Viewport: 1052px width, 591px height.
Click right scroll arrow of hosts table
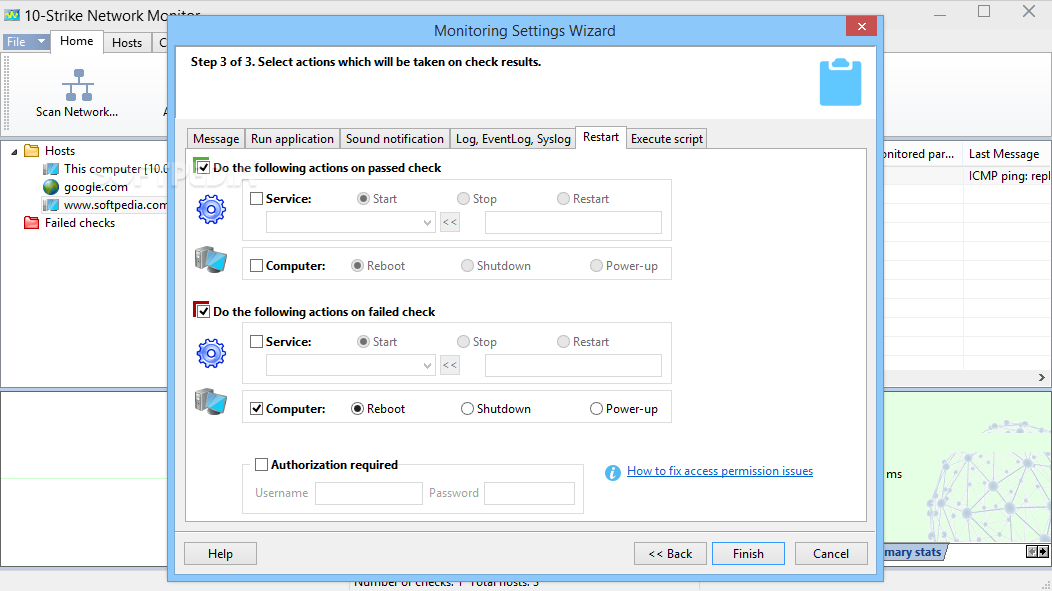1041,378
